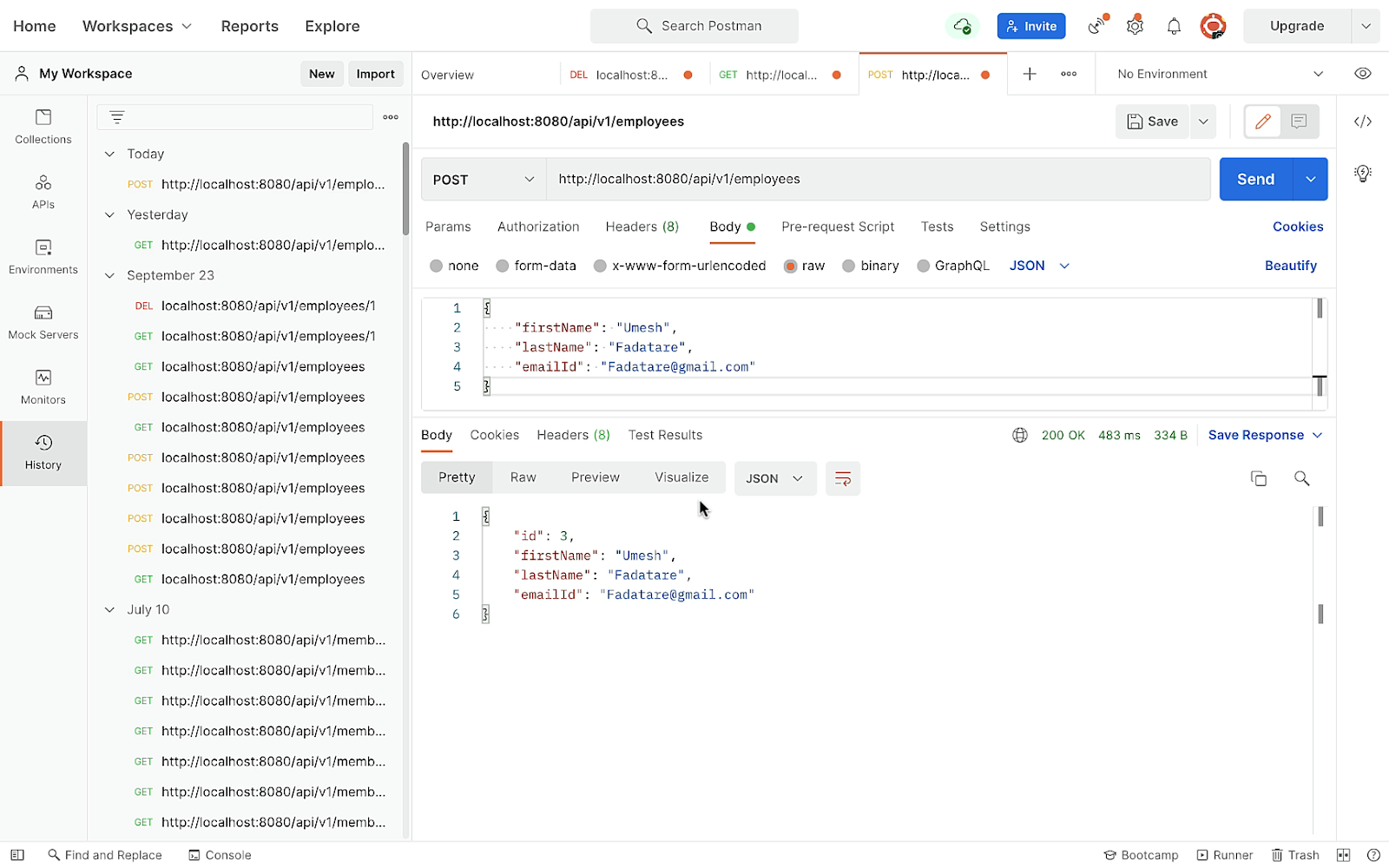Click the network globe icon
The image size is (1389, 868).
(1020, 435)
